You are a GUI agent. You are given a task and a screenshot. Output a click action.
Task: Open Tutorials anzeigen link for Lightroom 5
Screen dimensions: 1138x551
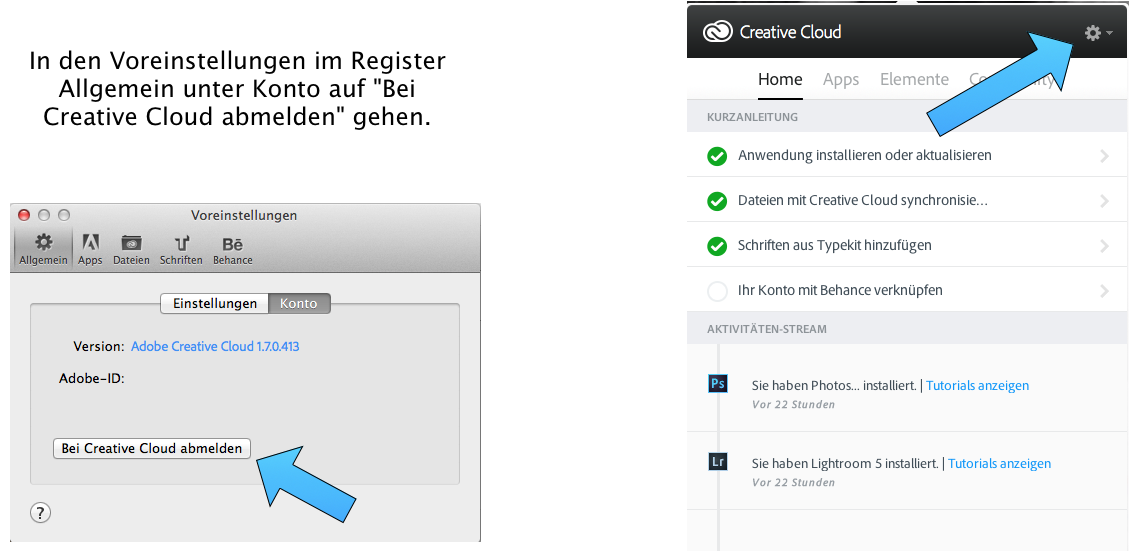999,463
